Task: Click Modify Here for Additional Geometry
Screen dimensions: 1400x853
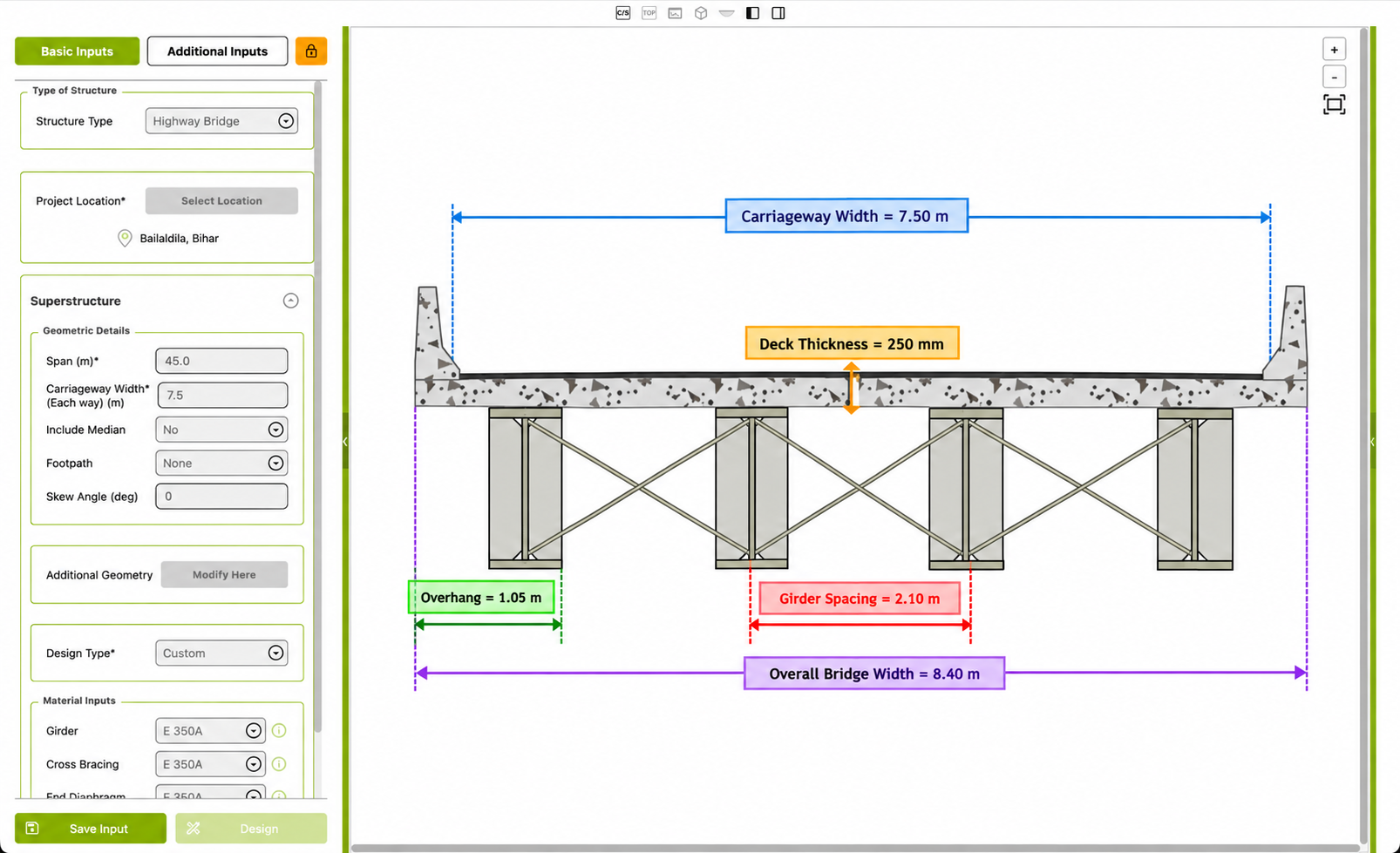Action: [x=224, y=575]
